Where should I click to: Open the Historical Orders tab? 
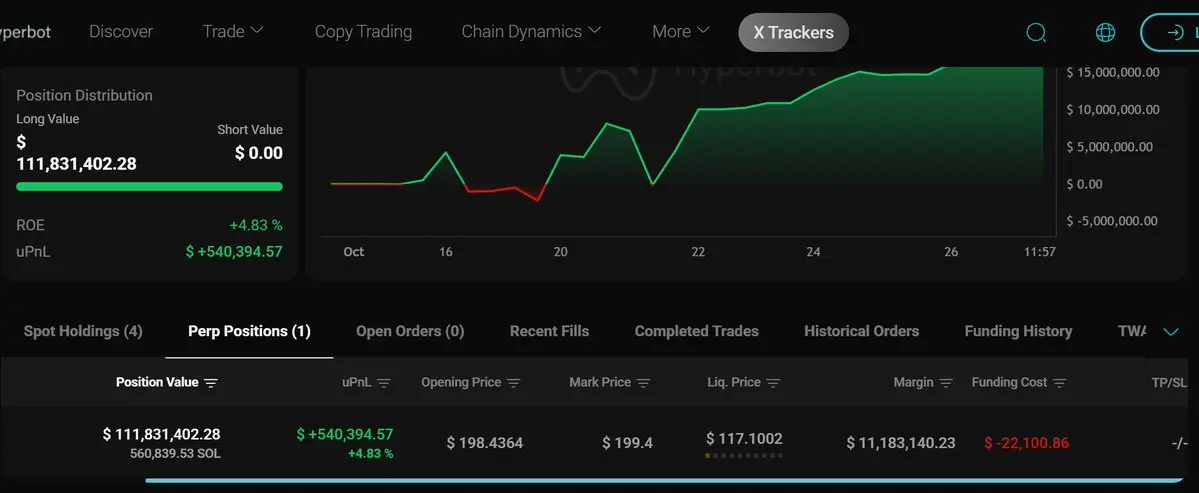(861, 331)
